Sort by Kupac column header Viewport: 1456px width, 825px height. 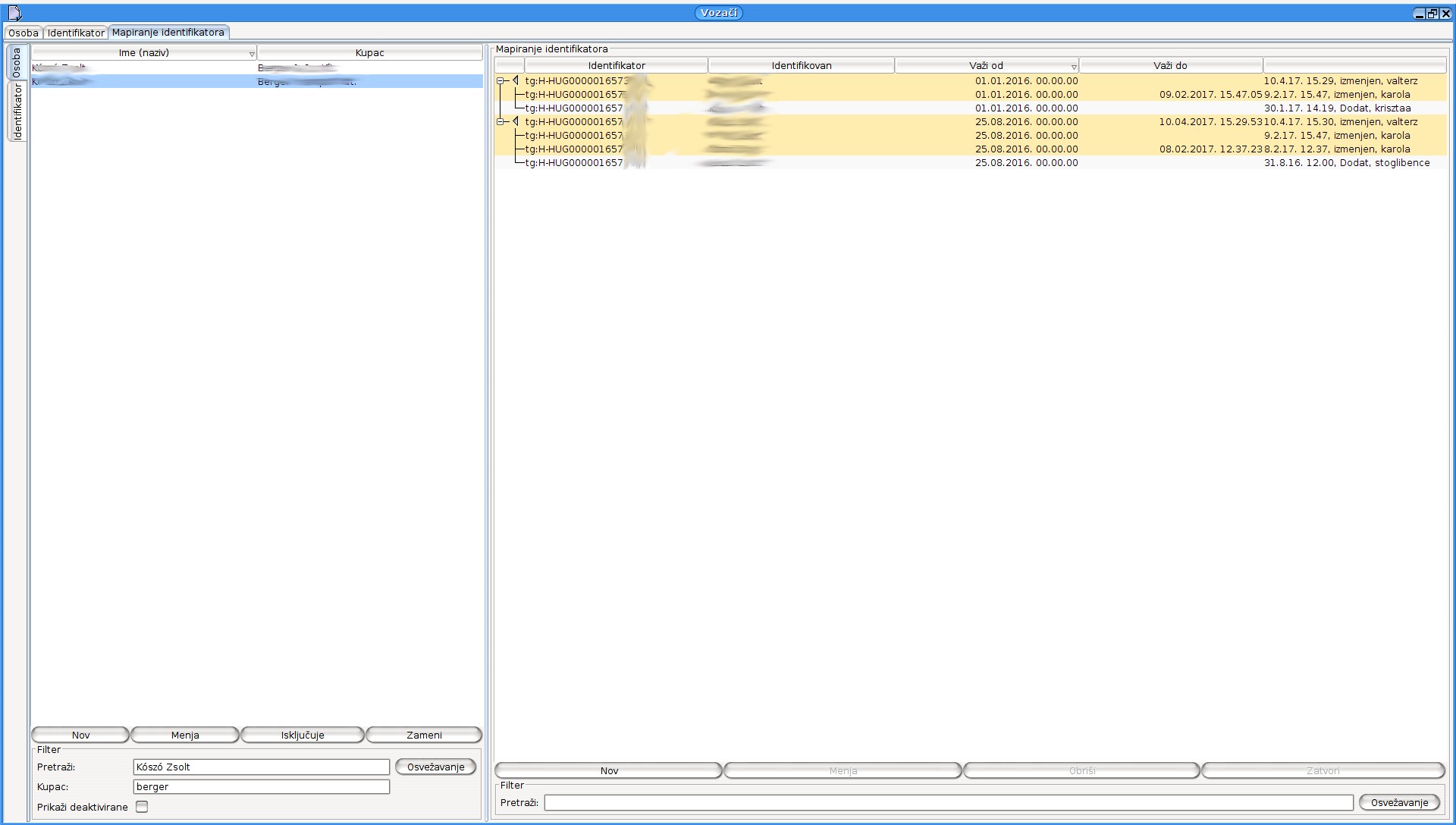(369, 52)
